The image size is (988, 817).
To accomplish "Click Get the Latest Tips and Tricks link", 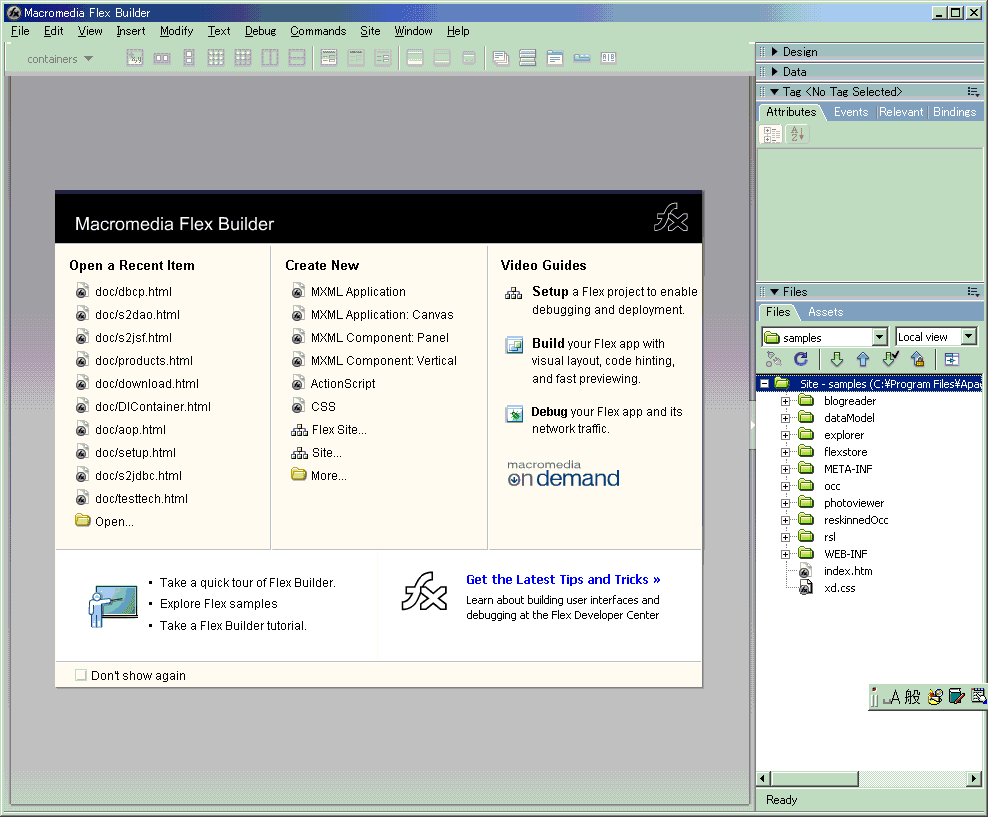I will (x=563, y=580).
